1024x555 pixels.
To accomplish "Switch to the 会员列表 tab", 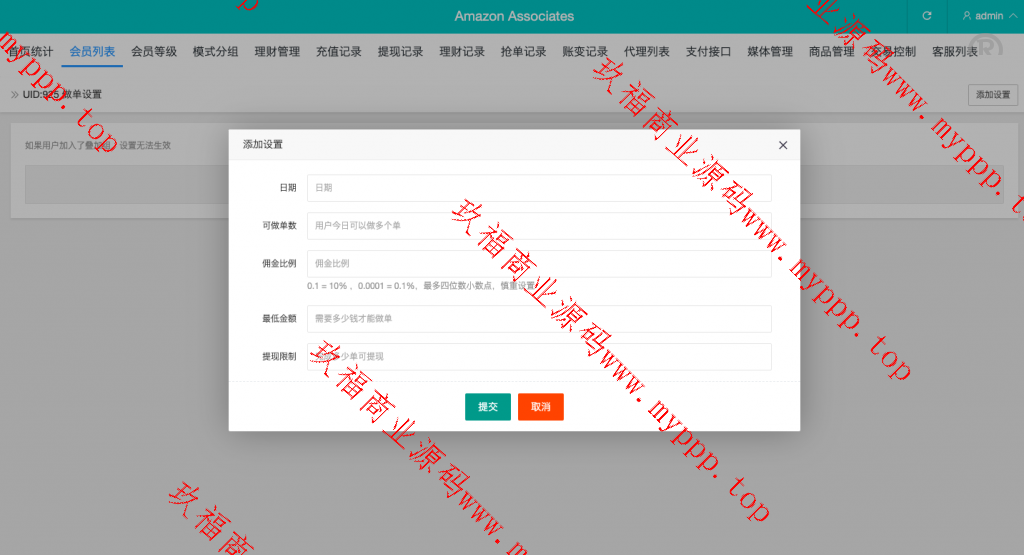I will point(93,52).
